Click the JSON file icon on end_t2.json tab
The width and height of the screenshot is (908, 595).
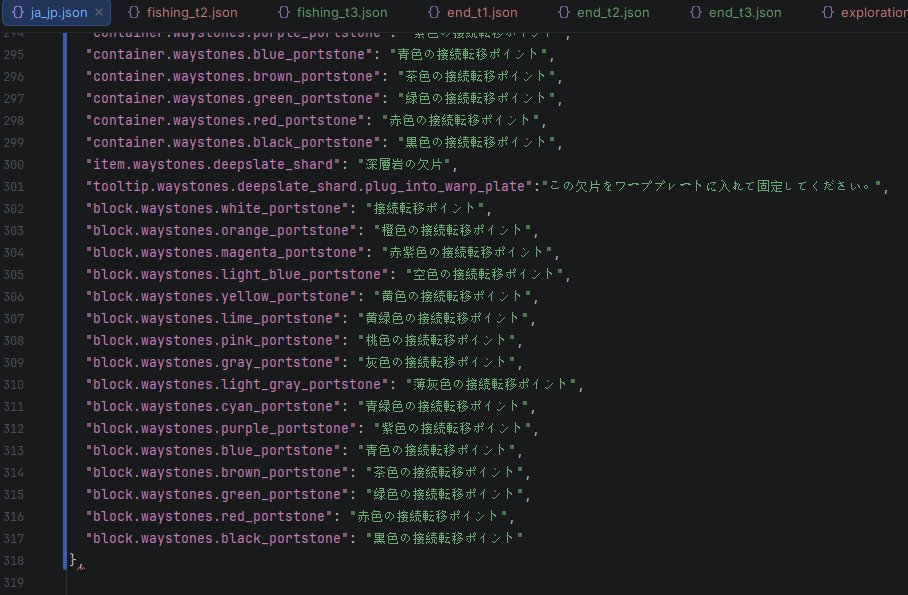coord(564,12)
